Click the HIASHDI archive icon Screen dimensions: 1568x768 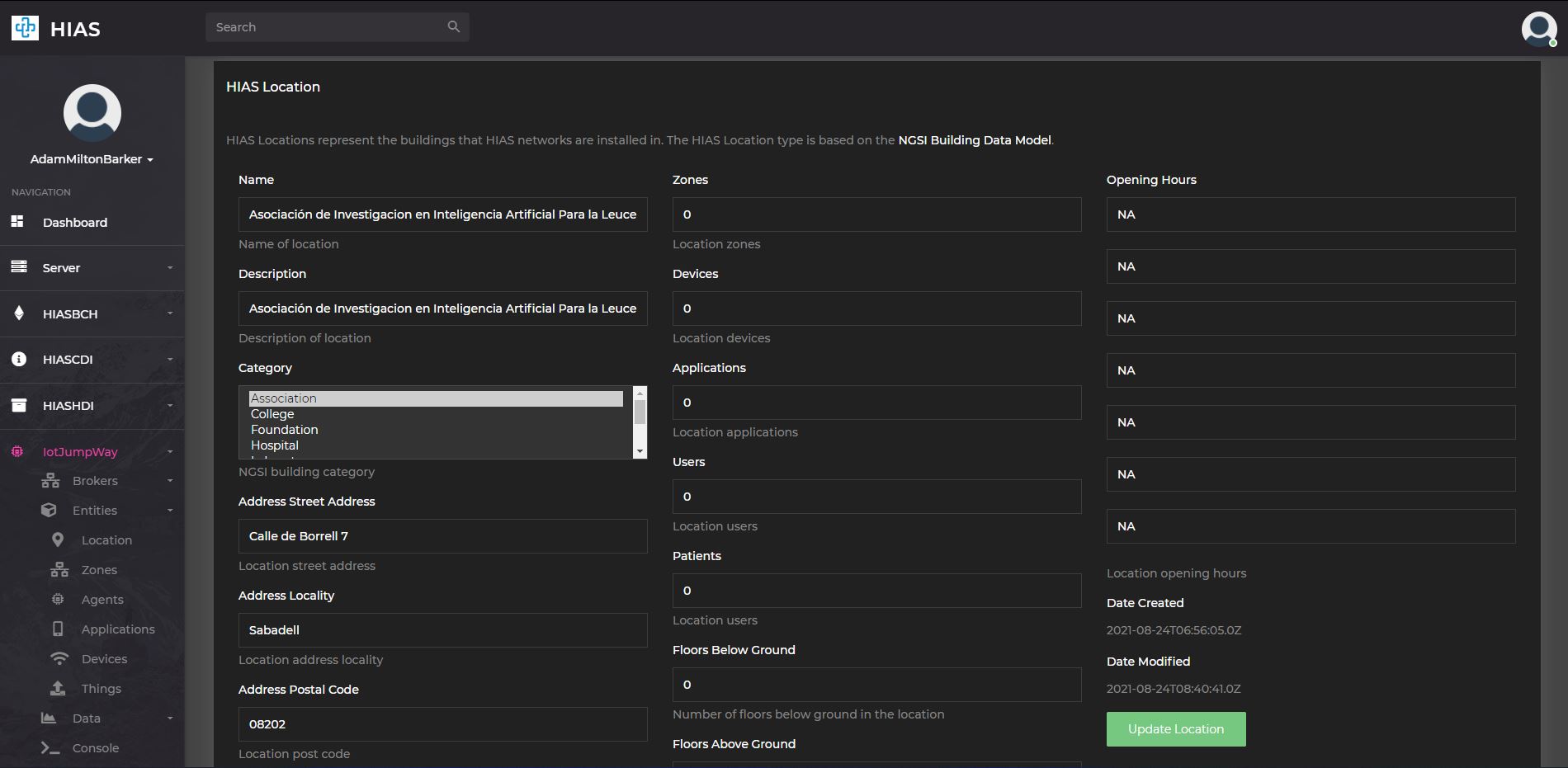19,405
